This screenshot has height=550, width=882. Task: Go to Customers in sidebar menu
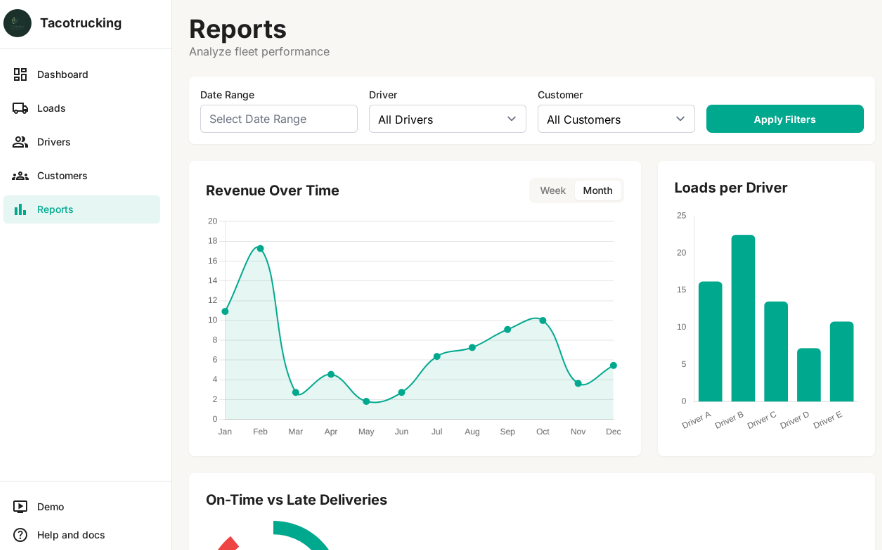click(62, 176)
